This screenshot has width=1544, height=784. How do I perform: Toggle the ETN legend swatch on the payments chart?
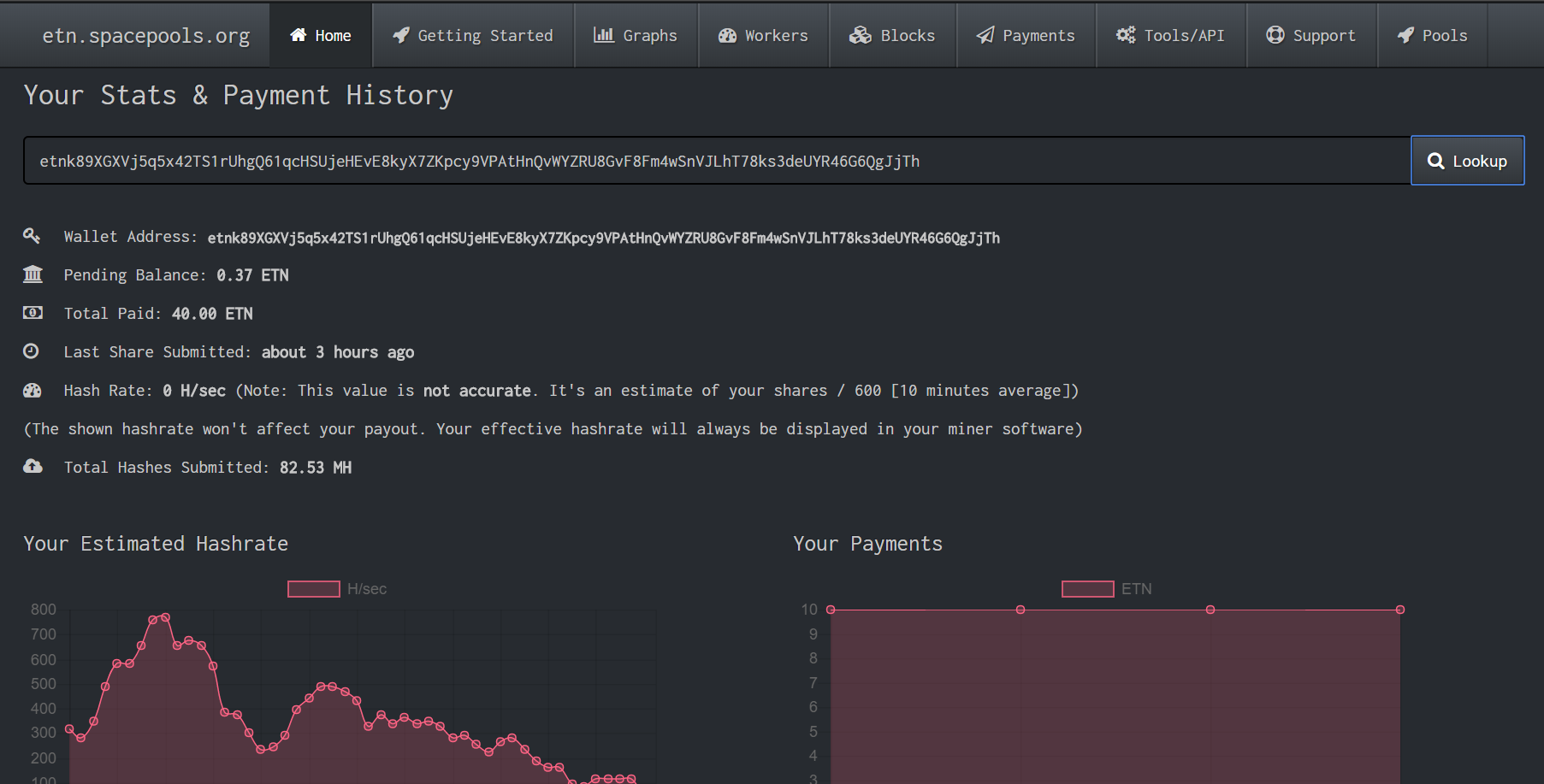(1088, 589)
